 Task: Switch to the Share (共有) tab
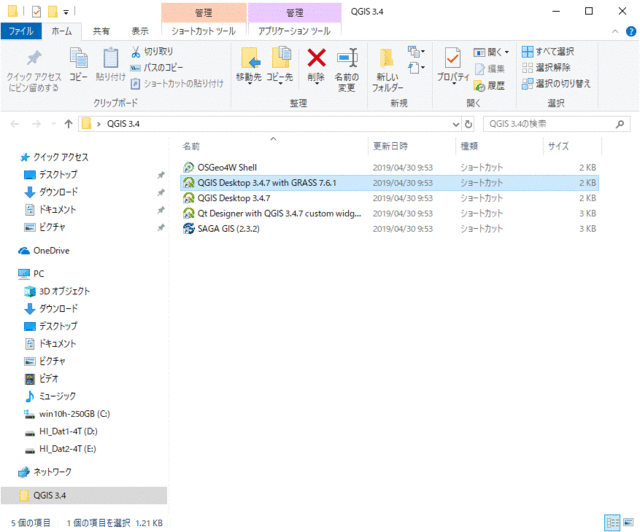click(x=101, y=31)
